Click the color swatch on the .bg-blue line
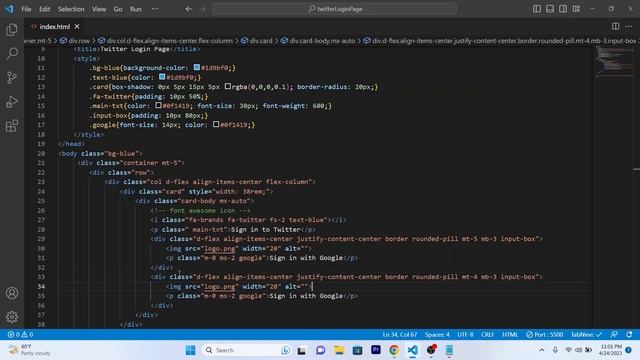The image size is (640, 360). 197,67
